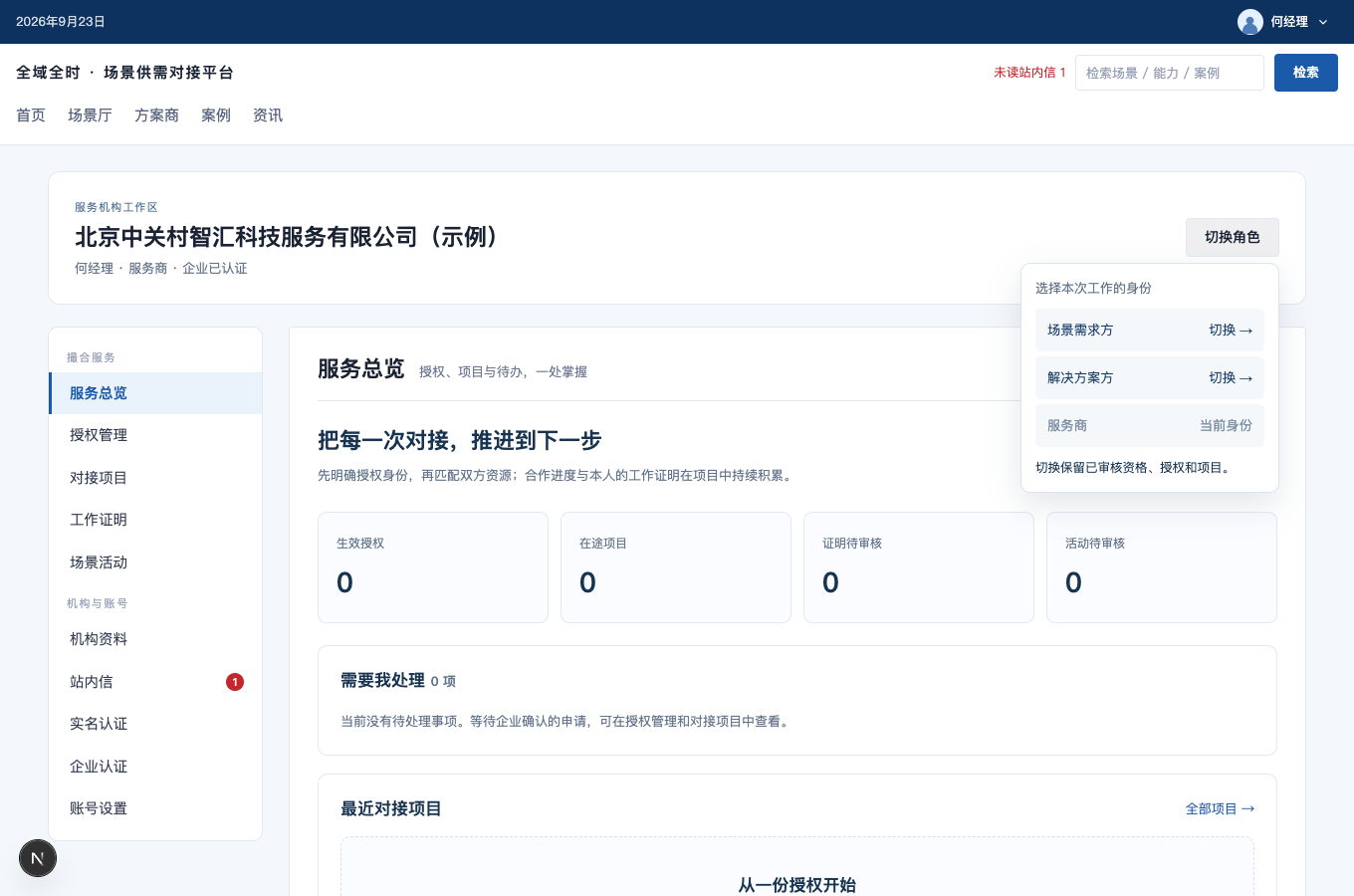
Task: Open 场景活动 in the sidebar
Action: 155,562
